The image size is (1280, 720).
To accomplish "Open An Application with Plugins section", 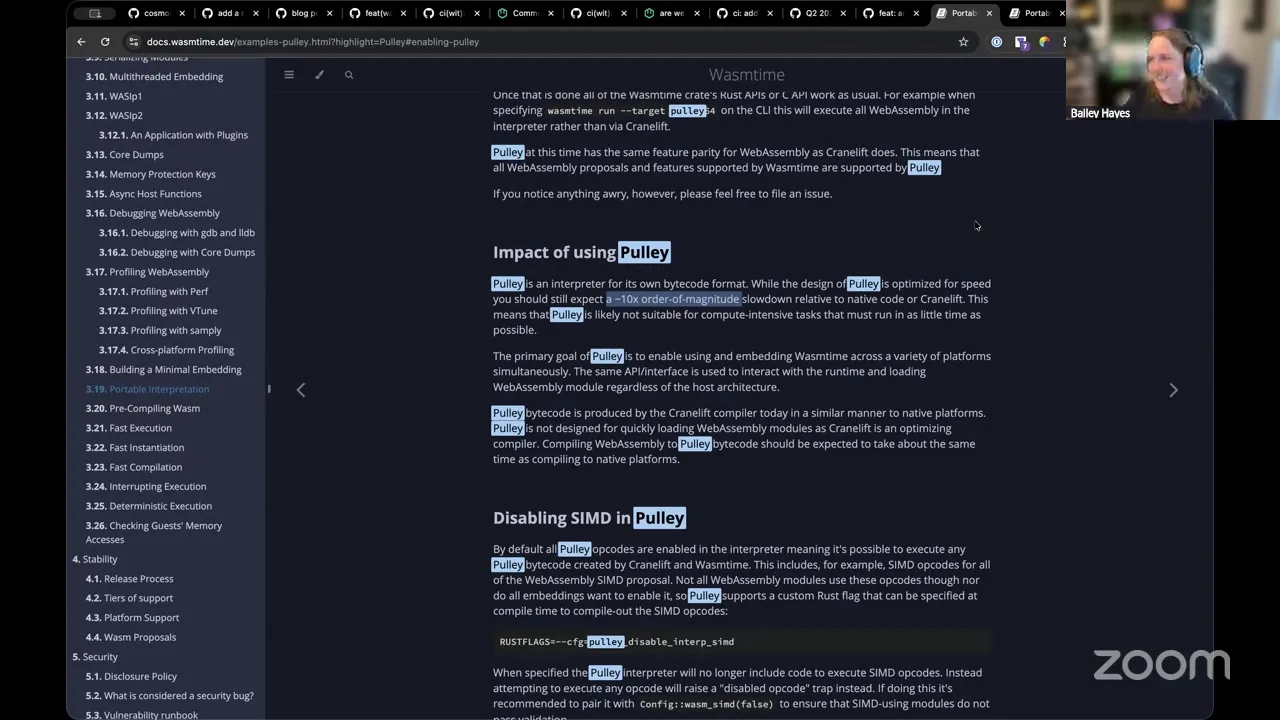I will tap(173, 135).
